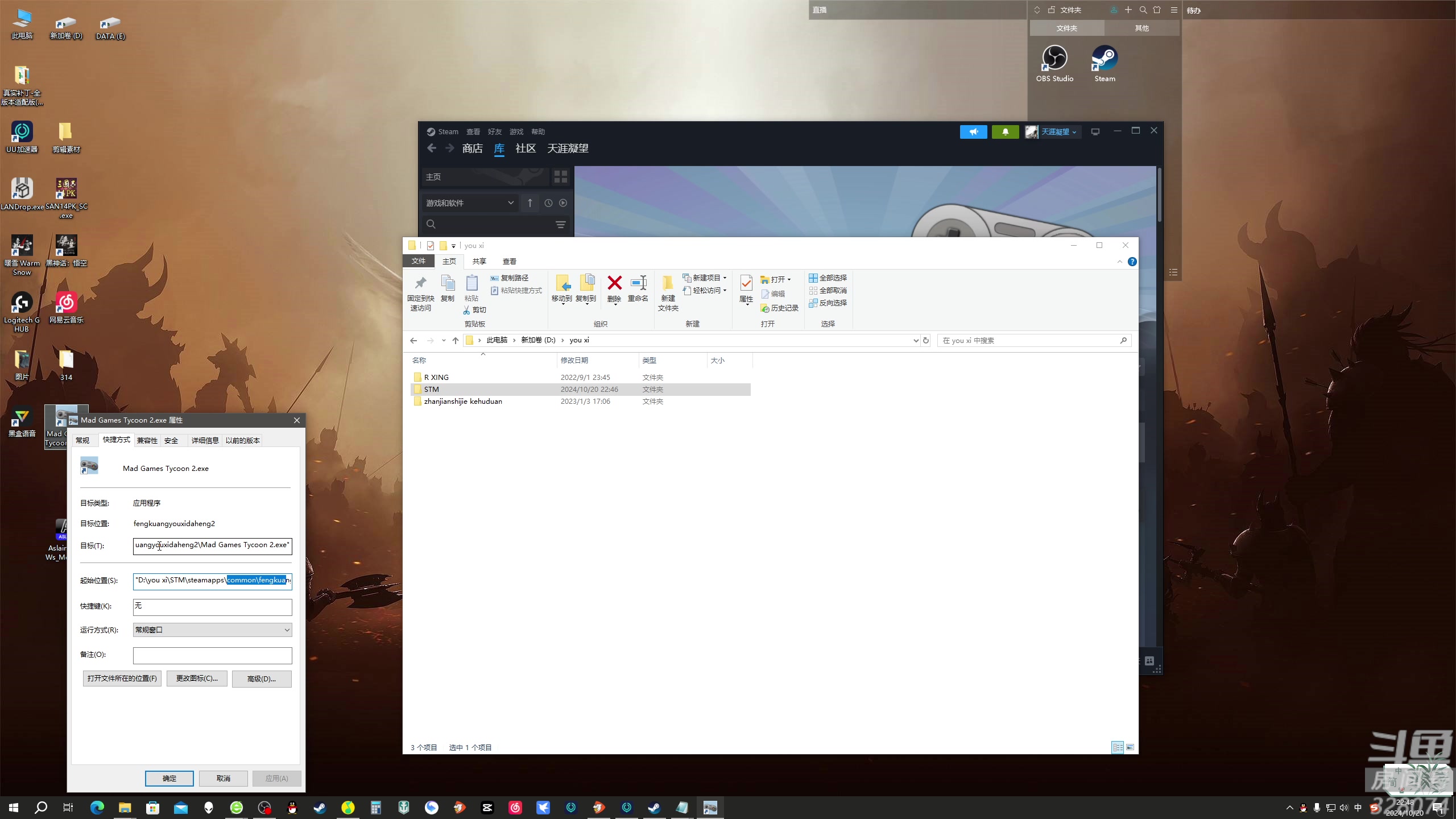Click the Rename (重命名) ribbon icon
Image resolution: width=1456 pixels, height=819 pixels.
tap(638, 289)
